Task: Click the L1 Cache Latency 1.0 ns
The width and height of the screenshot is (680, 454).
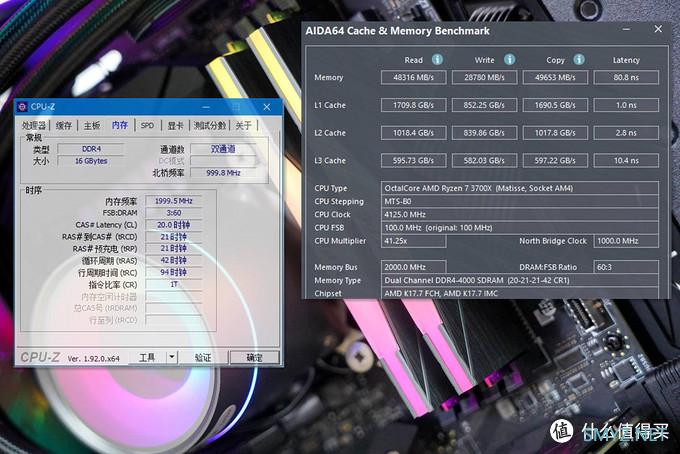Action: tap(626, 105)
